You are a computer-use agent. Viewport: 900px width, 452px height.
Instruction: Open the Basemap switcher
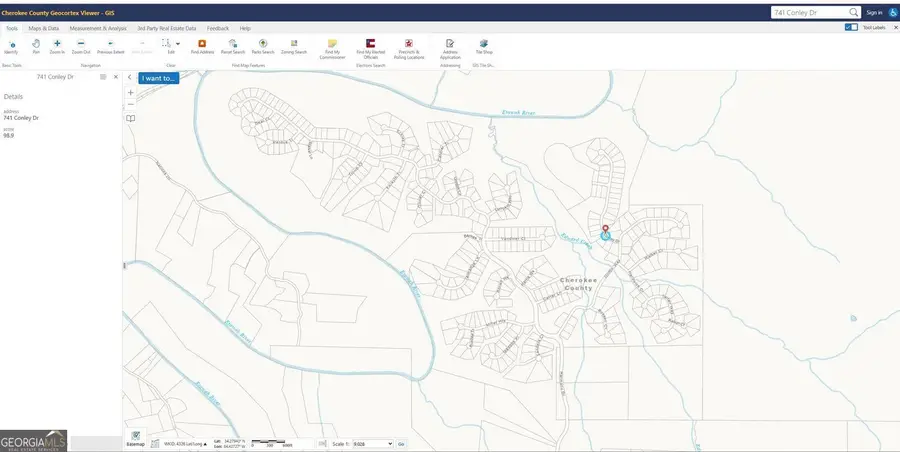pyautogui.click(x=135, y=439)
